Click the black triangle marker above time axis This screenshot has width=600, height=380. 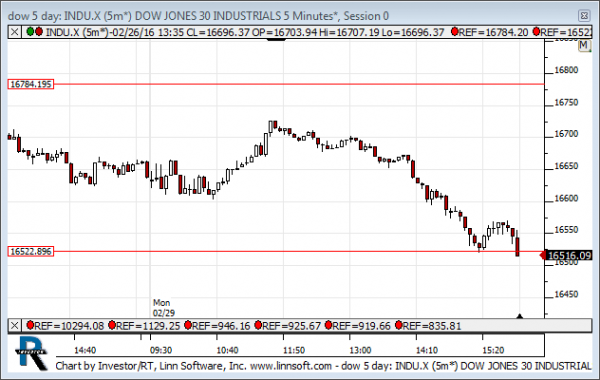pyautogui.click(x=519, y=316)
